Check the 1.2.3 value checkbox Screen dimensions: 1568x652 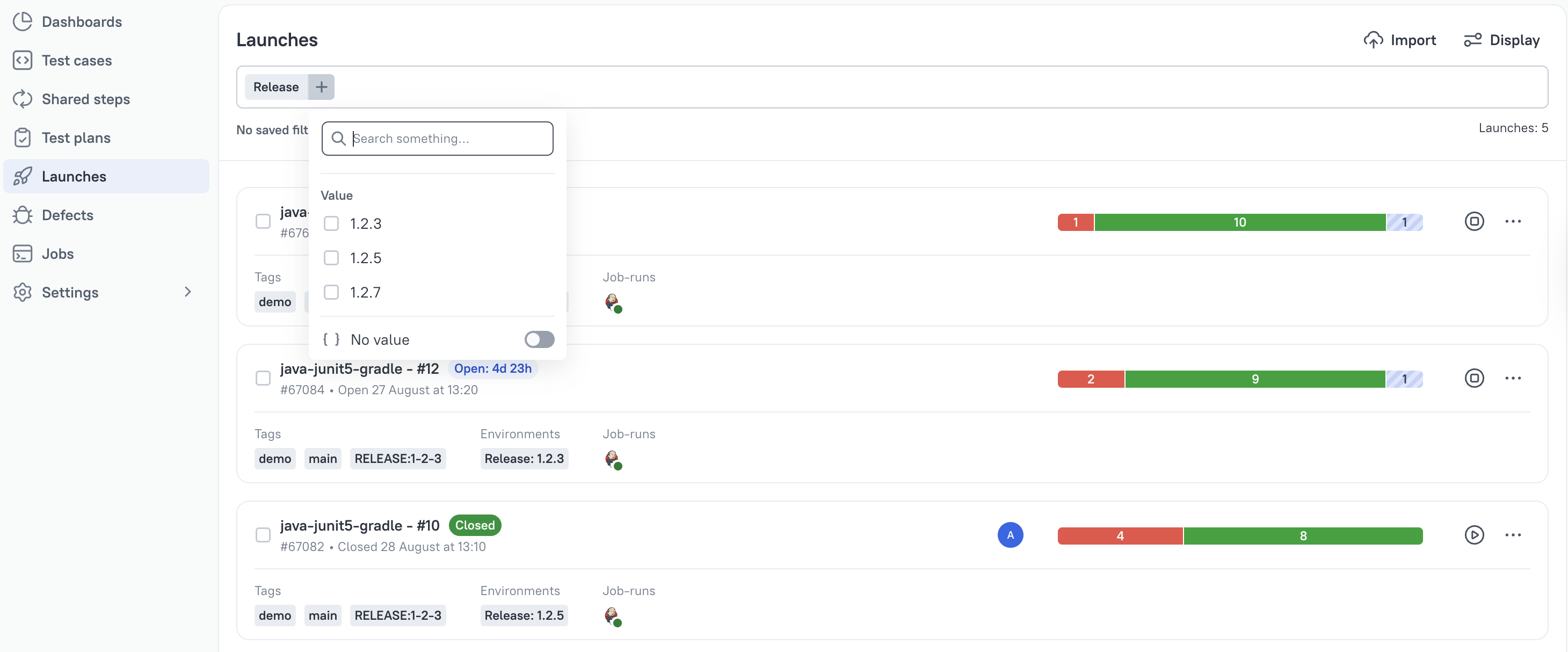[331, 223]
